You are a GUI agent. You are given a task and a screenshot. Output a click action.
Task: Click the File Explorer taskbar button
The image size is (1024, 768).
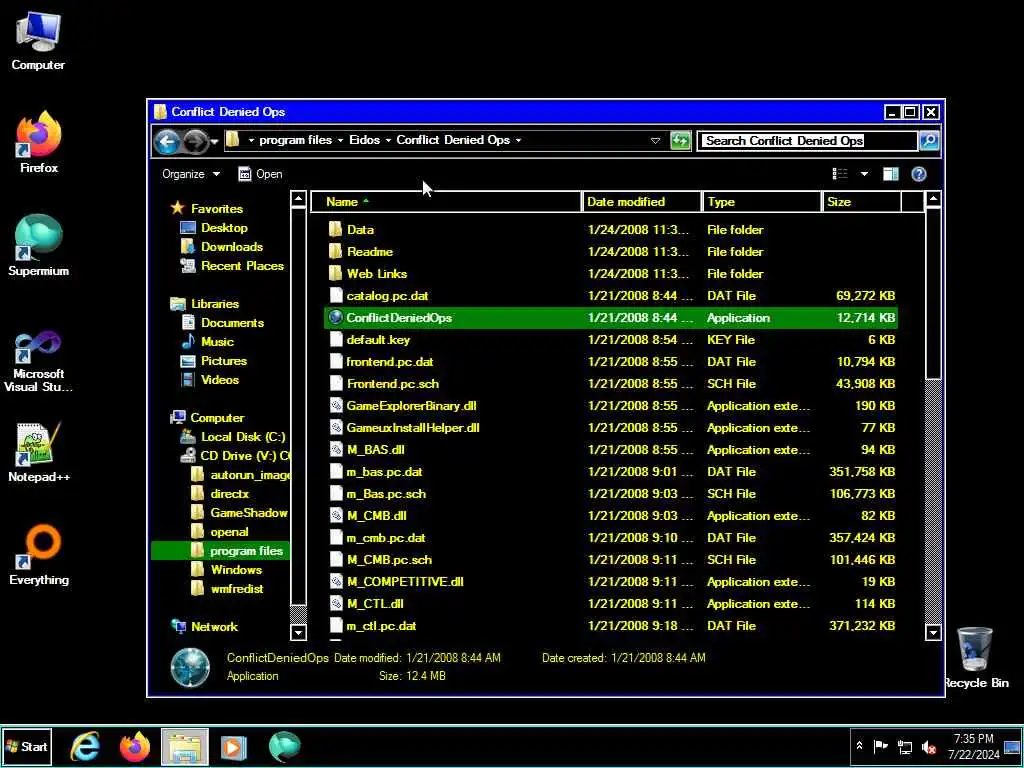[x=185, y=746]
